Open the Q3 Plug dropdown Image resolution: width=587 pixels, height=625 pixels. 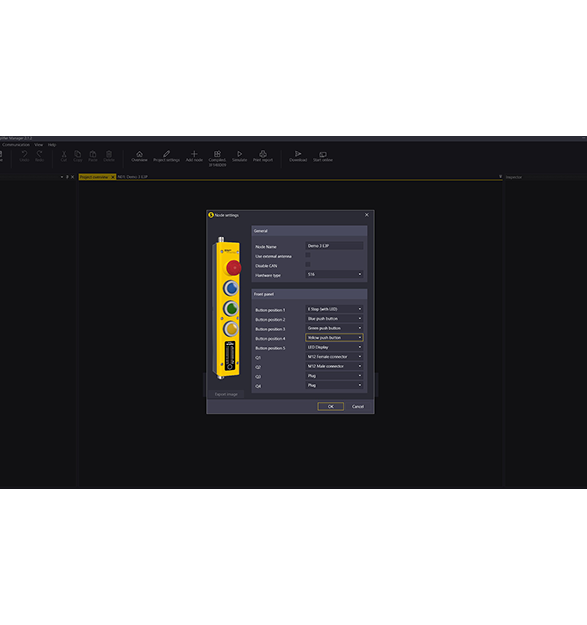click(x=334, y=376)
